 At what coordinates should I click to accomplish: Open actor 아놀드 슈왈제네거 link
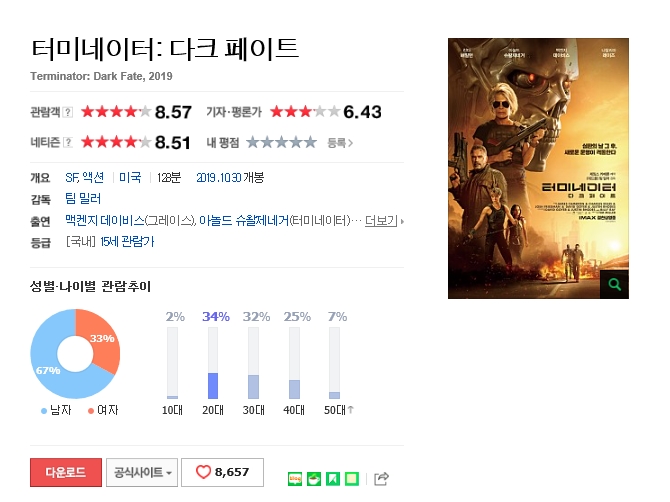coord(244,220)
